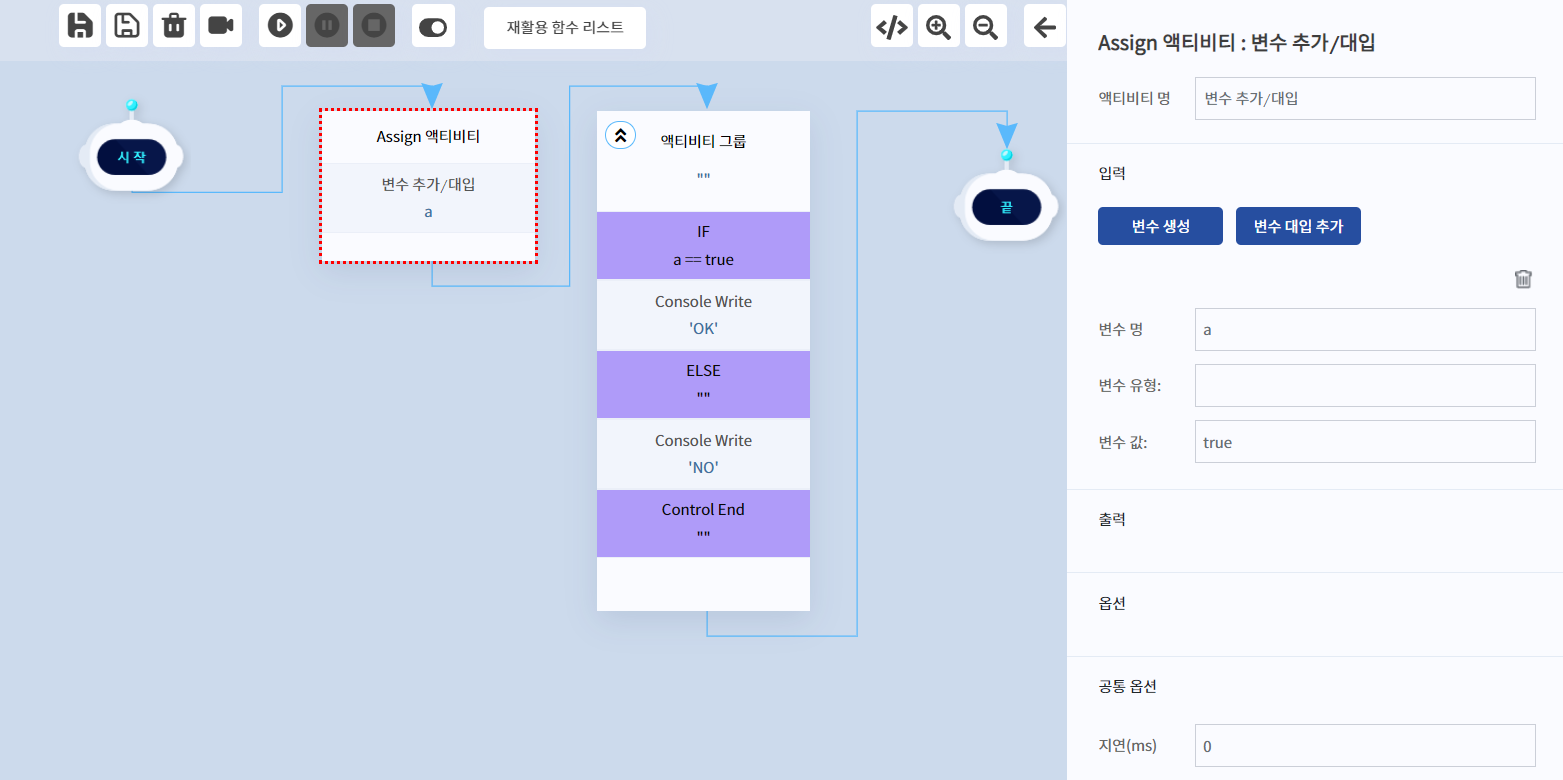This screenshot has width=1563, height=780.
Task: Click the solid filled floppy-disk save icon
Action: 80,26
